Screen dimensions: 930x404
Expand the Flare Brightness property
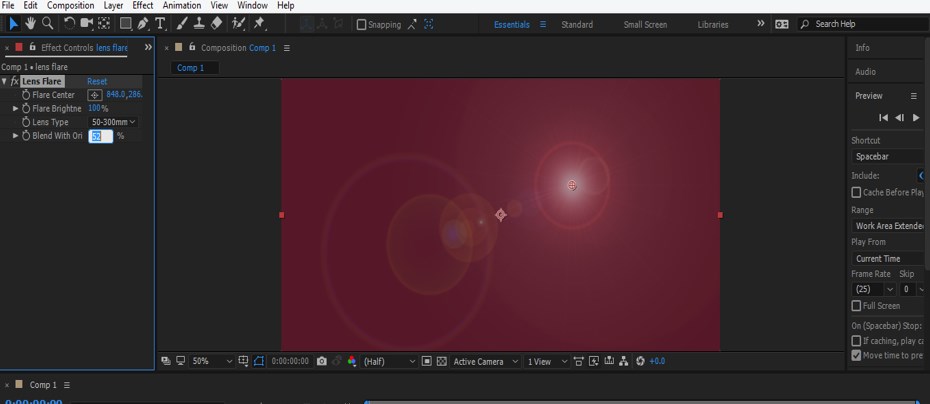pyautogui.click(x=16, y=109)
